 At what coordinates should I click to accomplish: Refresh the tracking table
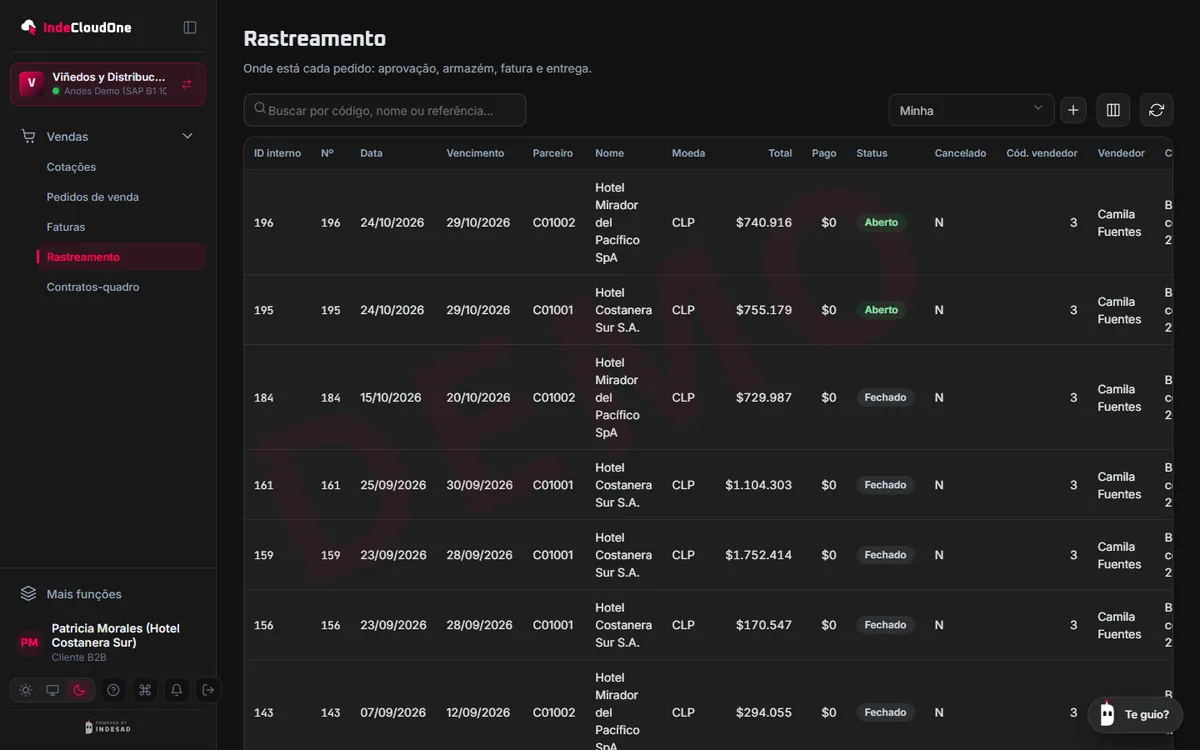(1156, 110)
